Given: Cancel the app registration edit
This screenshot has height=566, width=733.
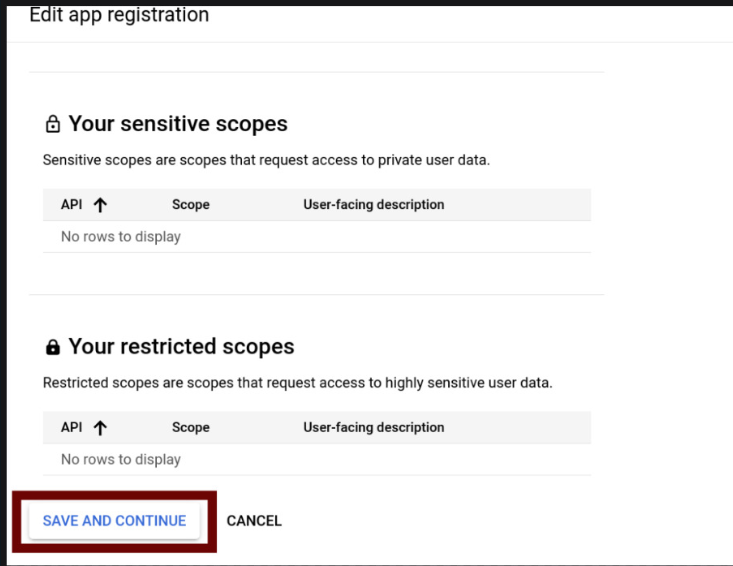Looking at the screenshot, I should pos(254,521).
